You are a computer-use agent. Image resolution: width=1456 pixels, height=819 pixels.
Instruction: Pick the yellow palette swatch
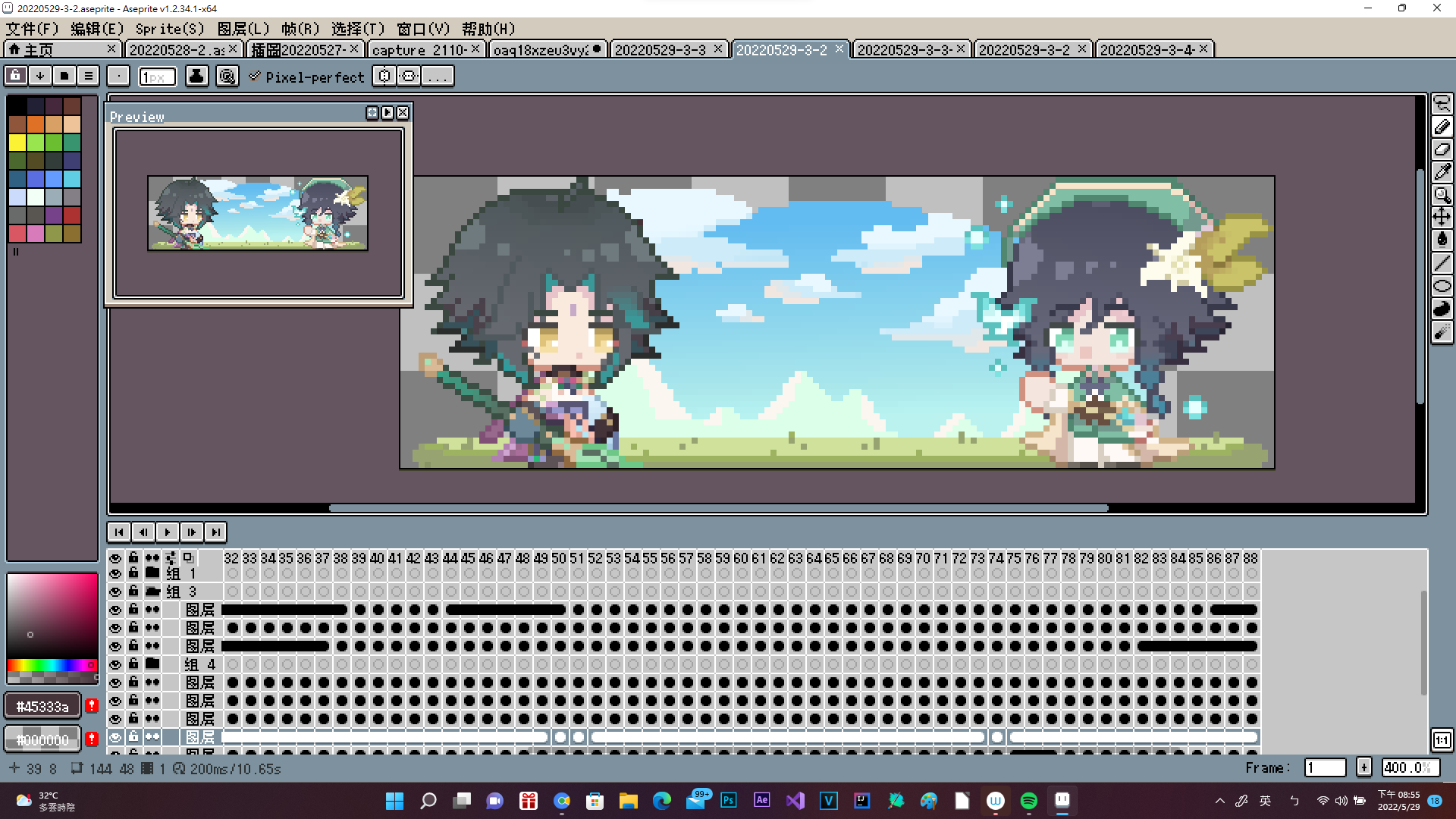[17, 143]
